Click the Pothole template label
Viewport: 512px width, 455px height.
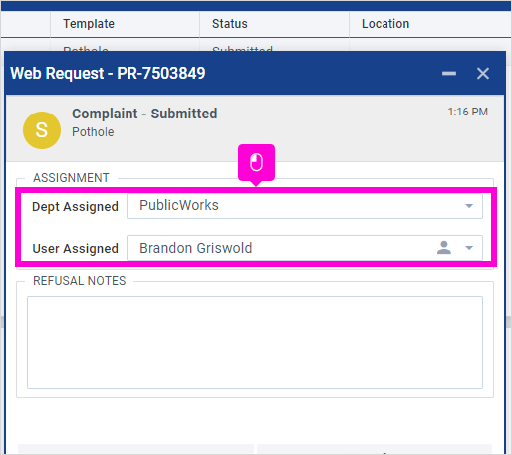pyautogui.click(x=93, y=132)
